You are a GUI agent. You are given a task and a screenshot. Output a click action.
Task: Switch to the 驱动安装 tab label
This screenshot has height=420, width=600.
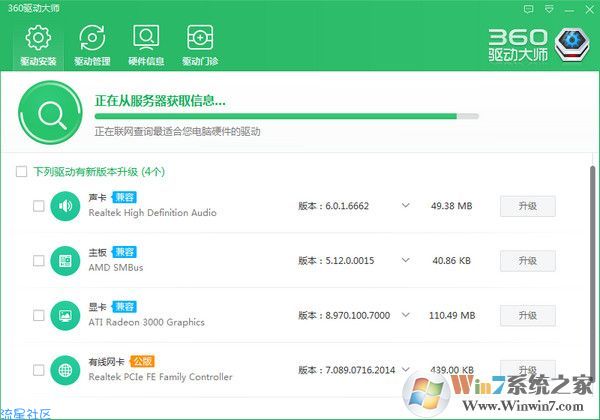(x=38, y=61)
